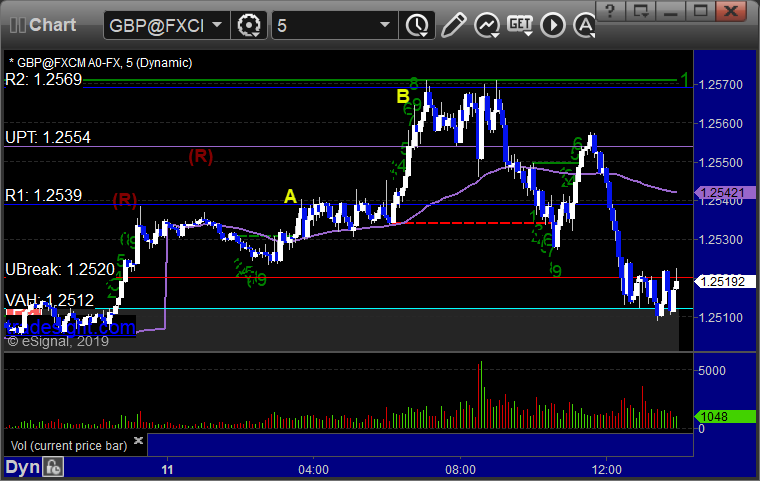Click the 1.25600 price axis label
The image size is (760, 481).
click(x=720, y=124)
